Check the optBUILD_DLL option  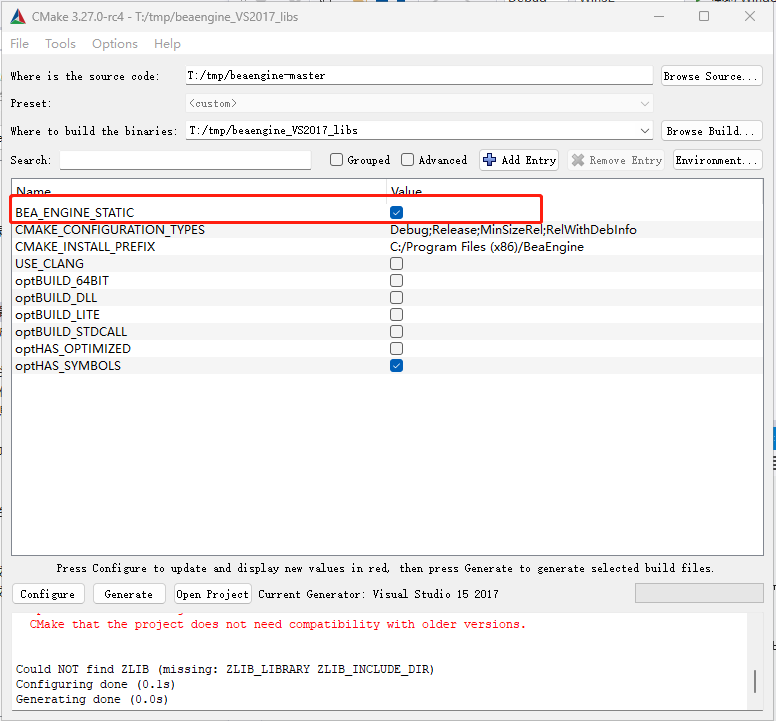pos(397,298)
